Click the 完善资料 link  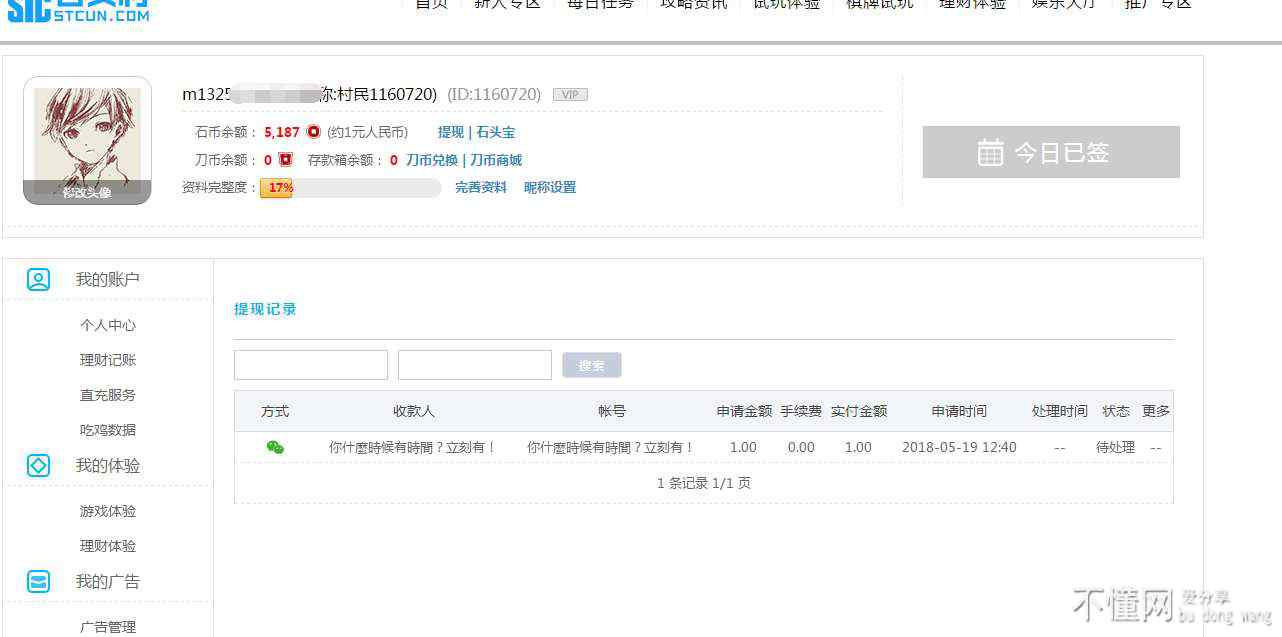(x=481, y=187)
